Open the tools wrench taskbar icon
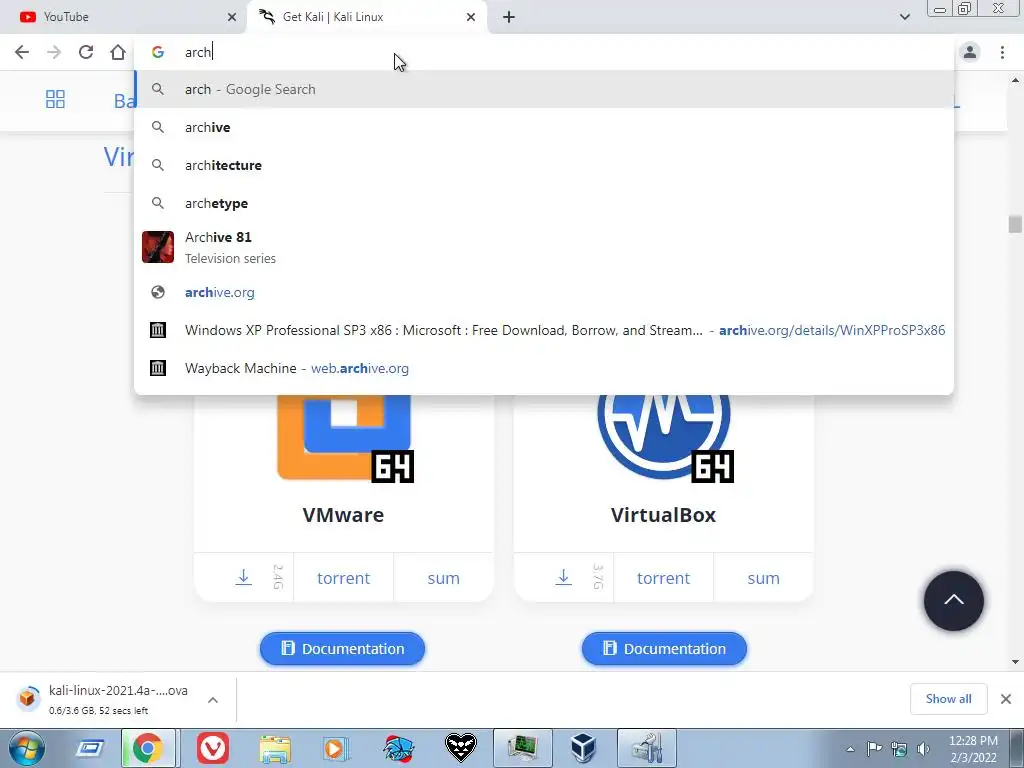The image size is (1024, 768). point(646,748)
